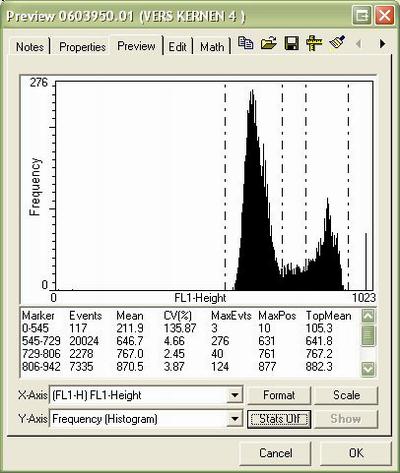Click the copy to clipboard icon
The width and height of the screenshot is (400, 473).
click(x=246, y=43)
